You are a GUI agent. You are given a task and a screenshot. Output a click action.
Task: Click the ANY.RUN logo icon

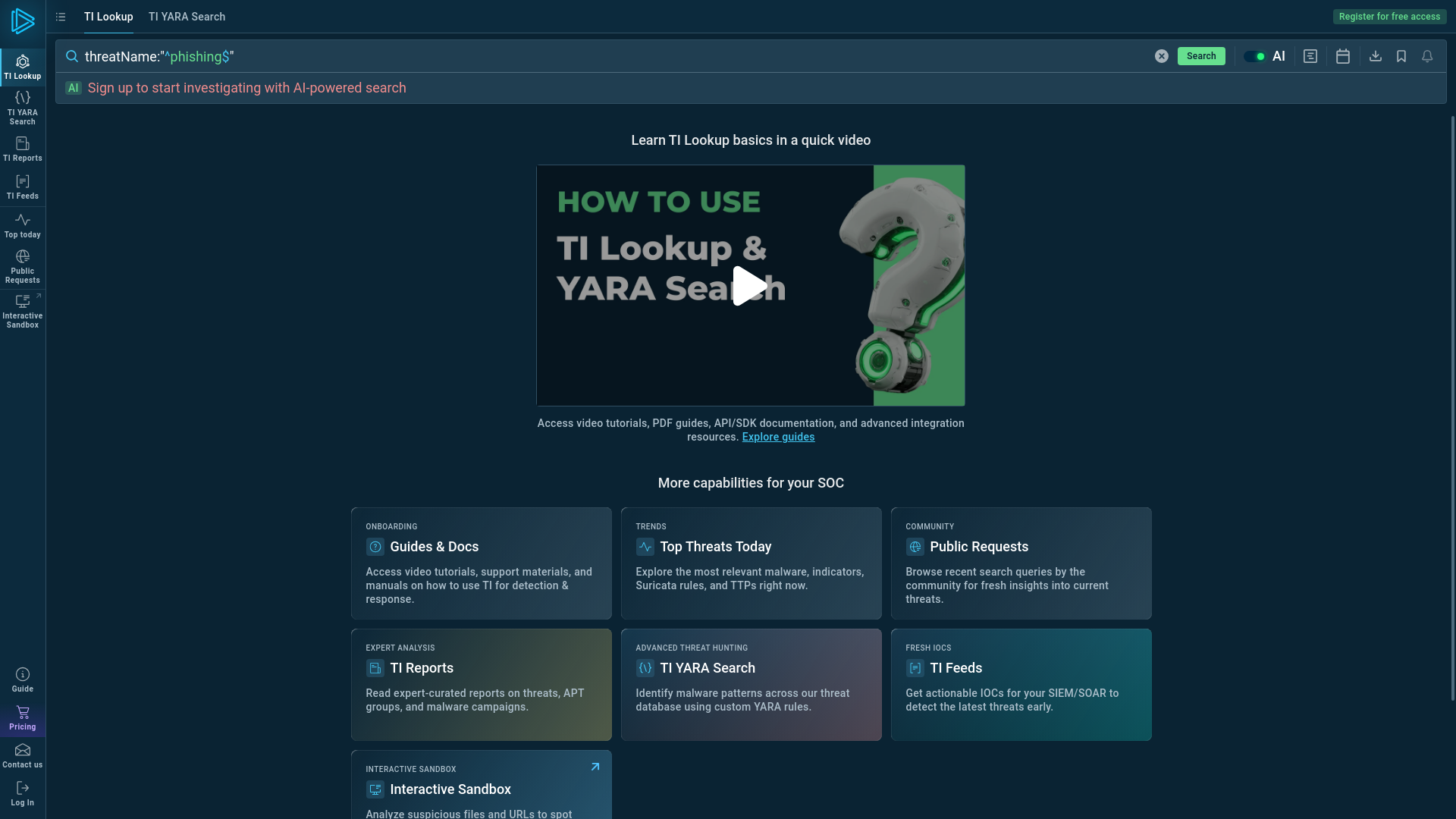(23, 20)
